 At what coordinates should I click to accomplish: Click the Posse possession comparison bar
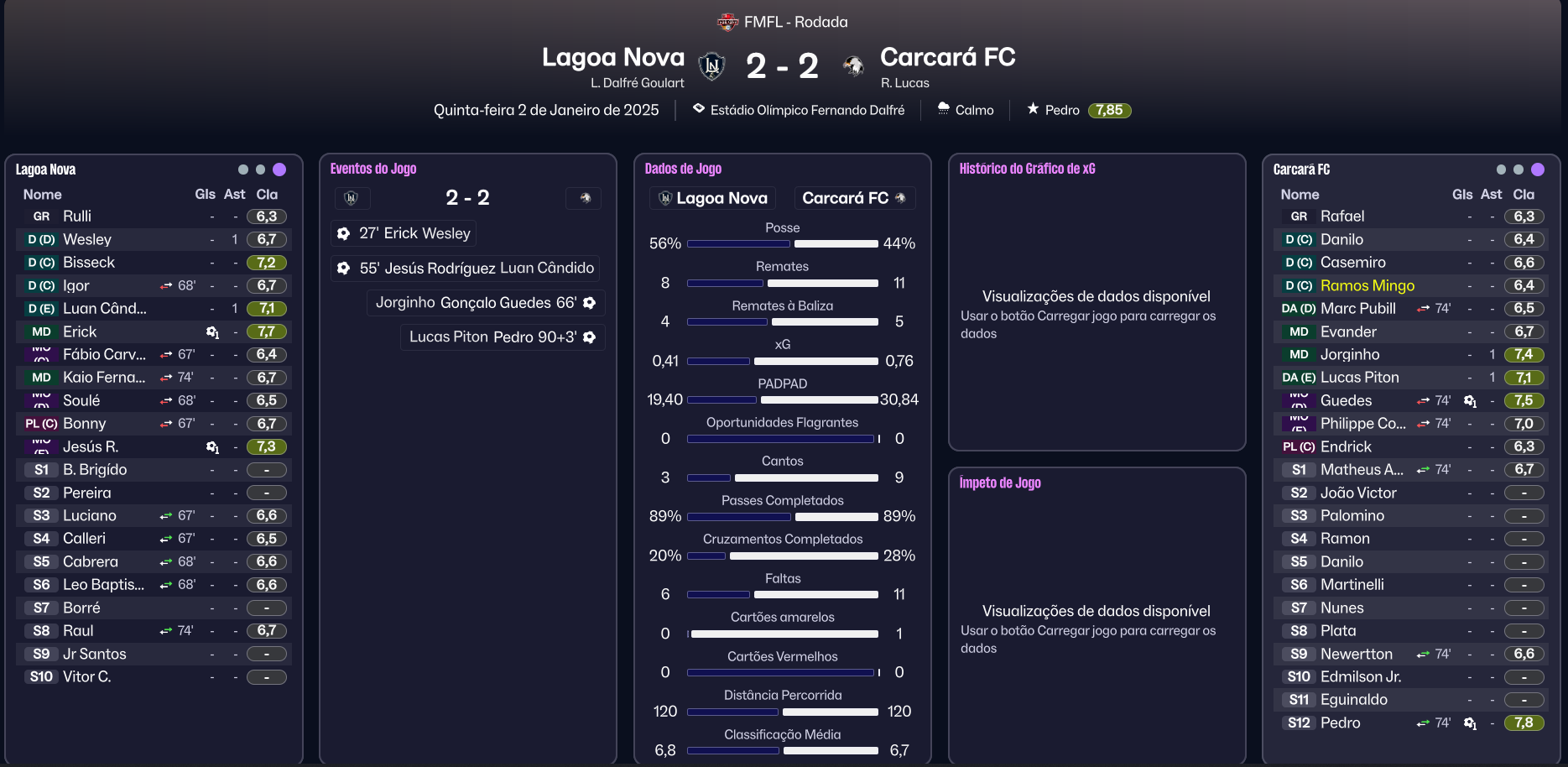(x=782, y=243)
